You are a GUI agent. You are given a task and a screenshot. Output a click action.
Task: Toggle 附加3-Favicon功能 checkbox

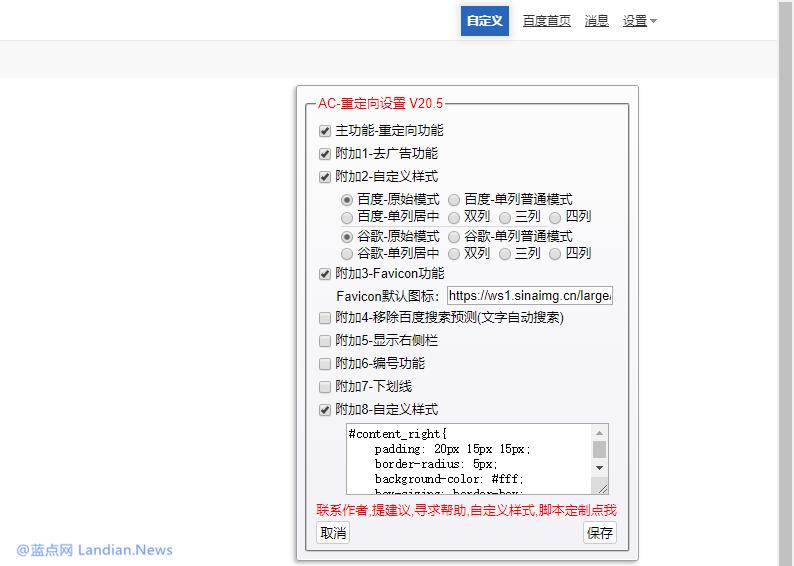[x=325, y=274]
